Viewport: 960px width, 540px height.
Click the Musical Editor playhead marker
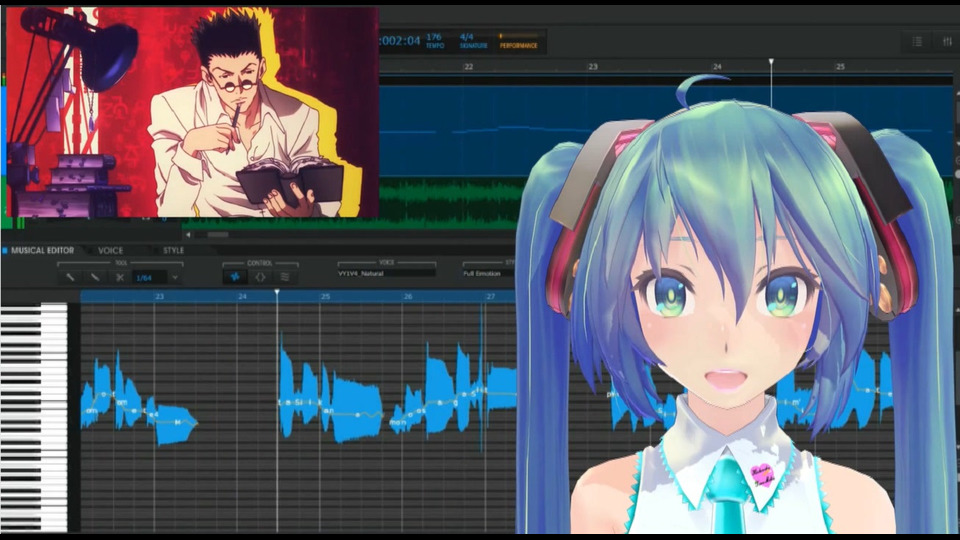(277, 293)
